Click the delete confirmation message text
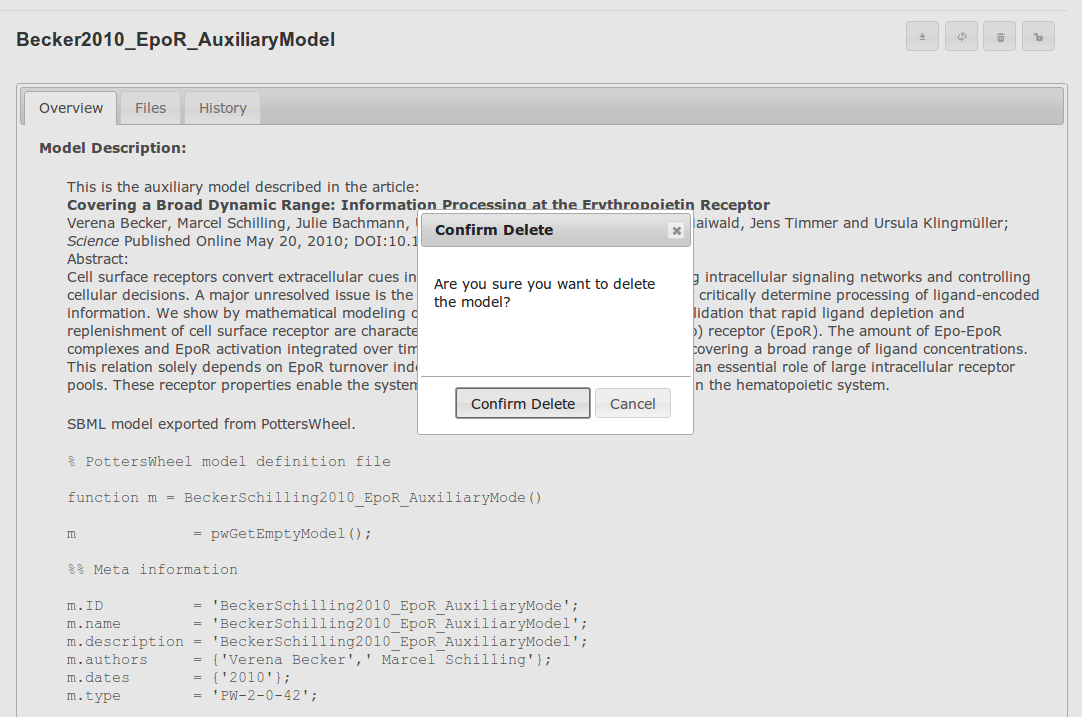Screen dimensions: 1082x717 click(x=544, y=292)
